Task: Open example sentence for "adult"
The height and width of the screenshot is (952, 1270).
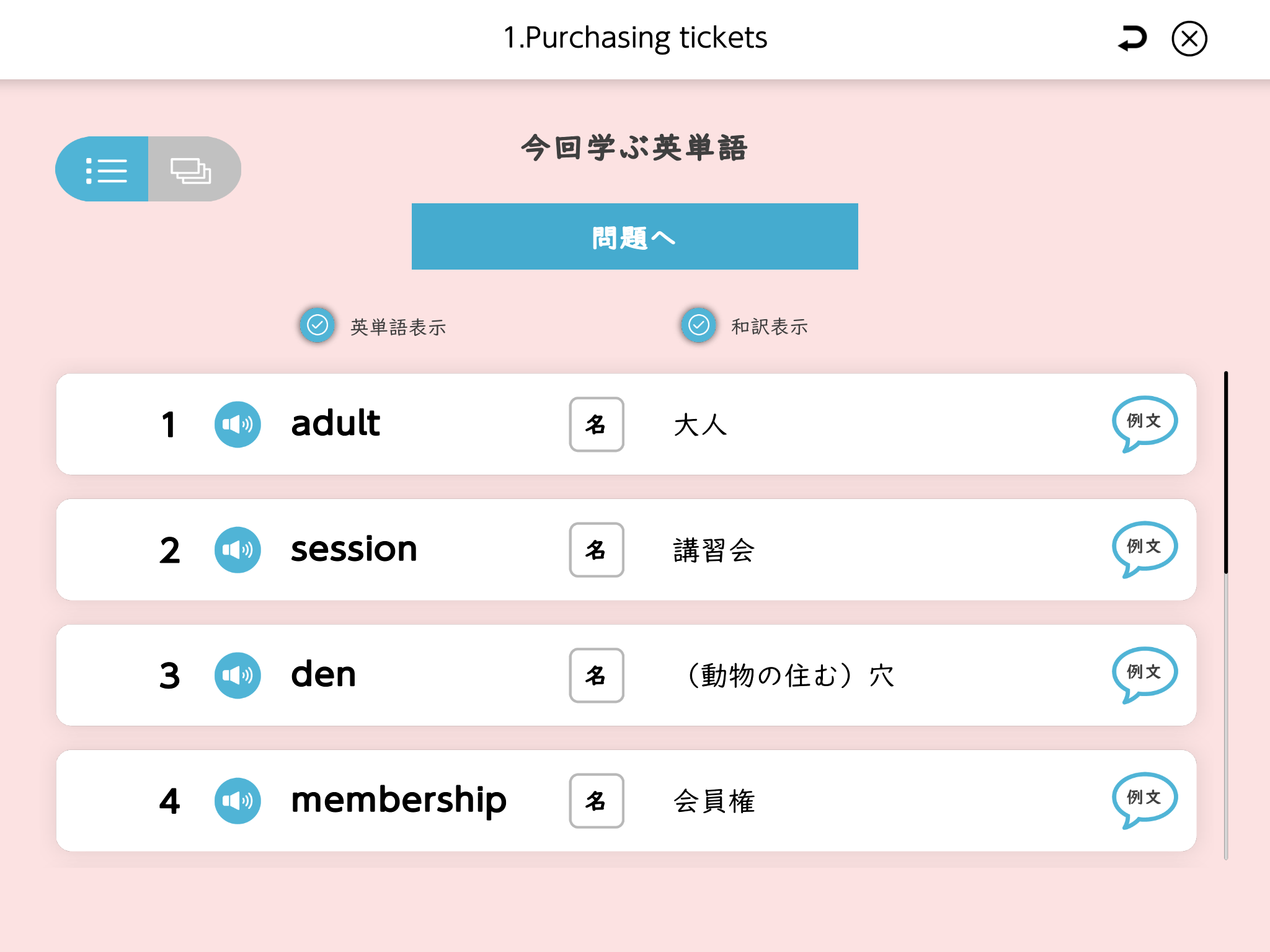Action: 1143,423
